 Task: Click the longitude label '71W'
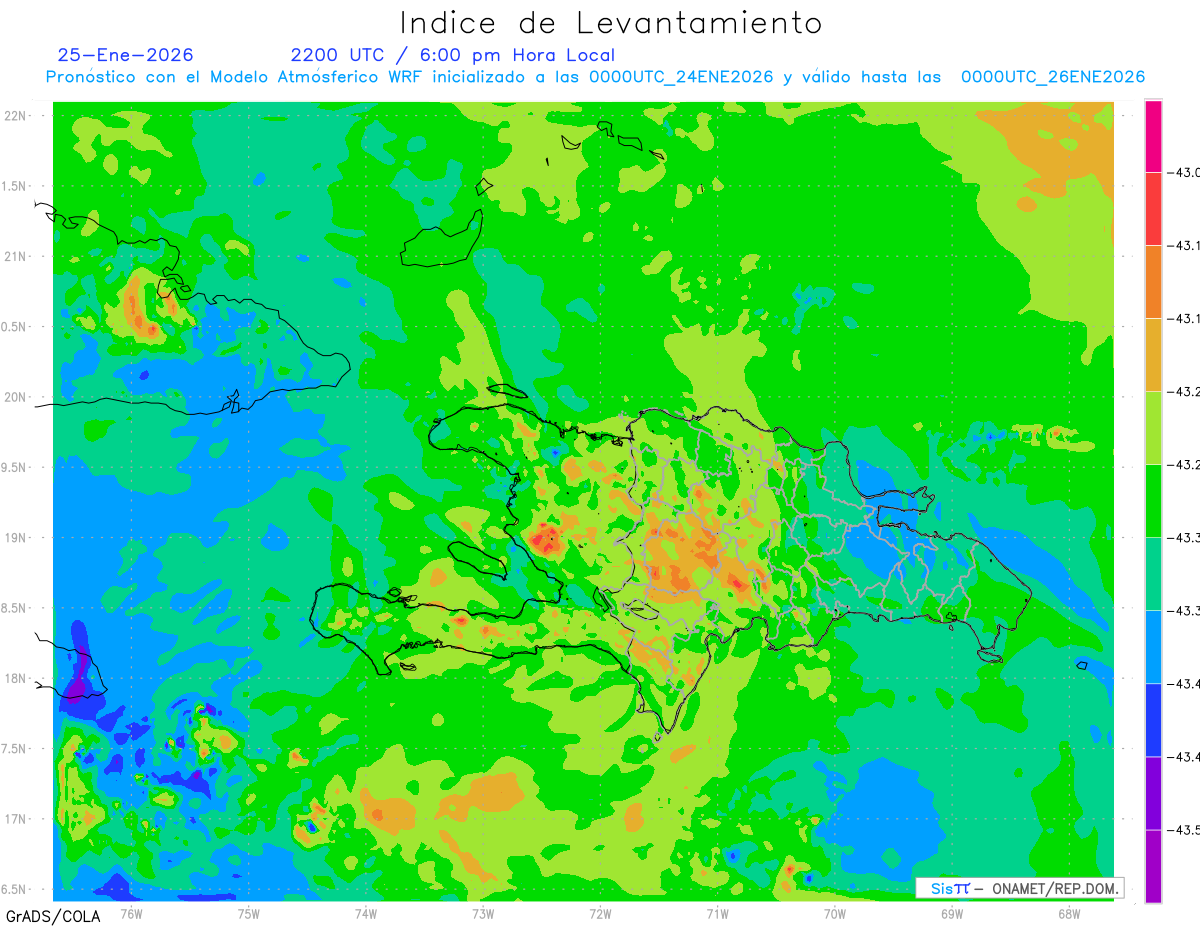(717, 912)
